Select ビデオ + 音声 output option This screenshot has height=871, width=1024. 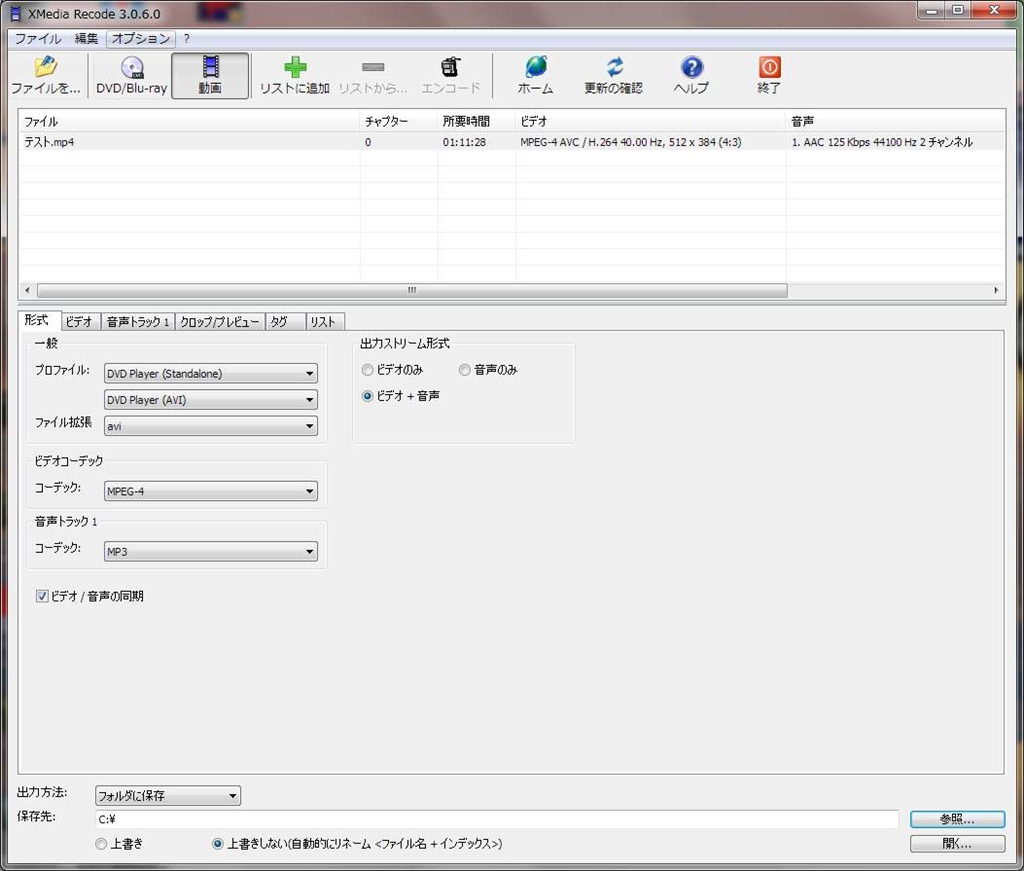tap(367, 396)
